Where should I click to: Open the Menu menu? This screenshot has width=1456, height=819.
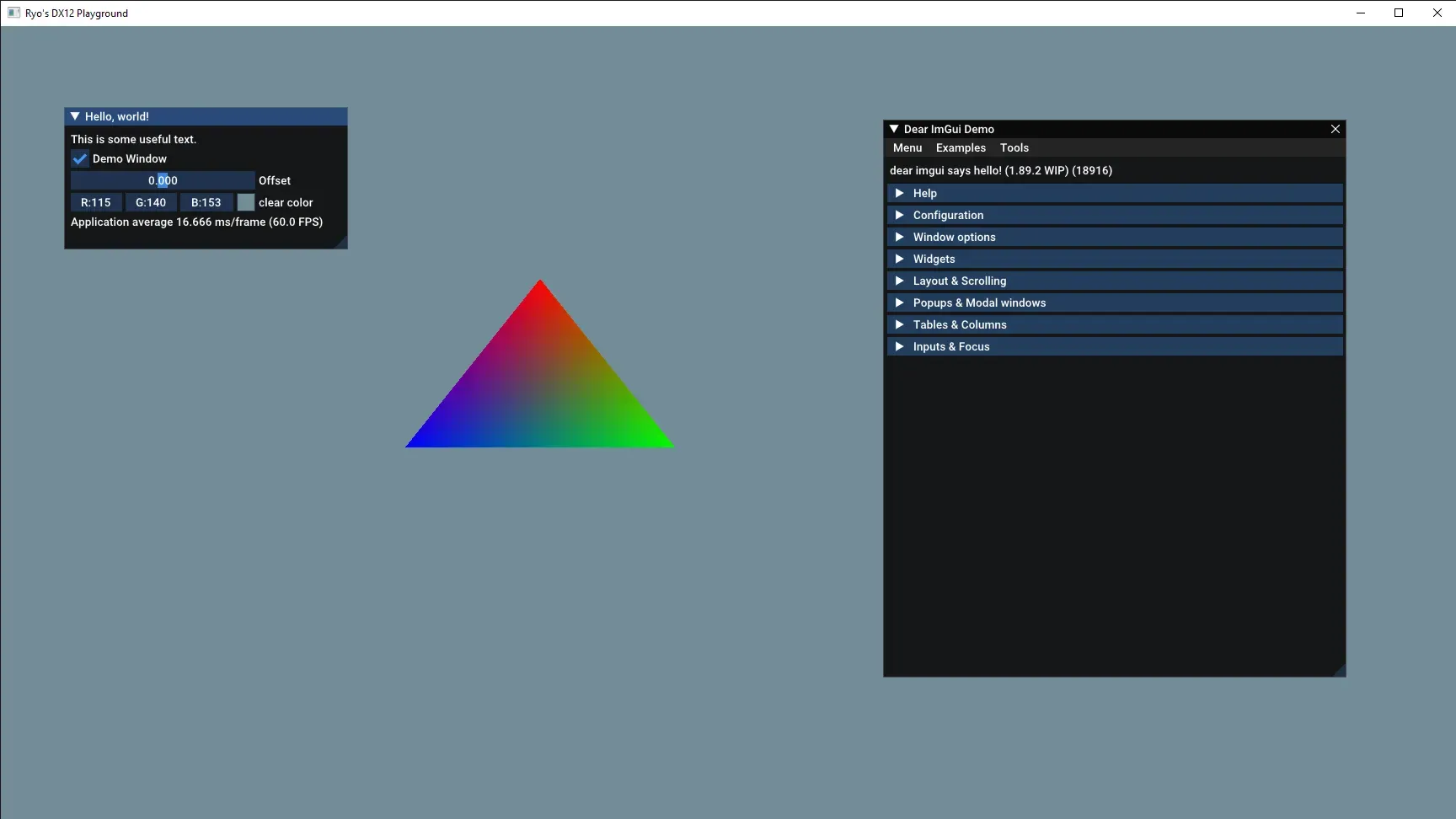click(x=907, y=147)
